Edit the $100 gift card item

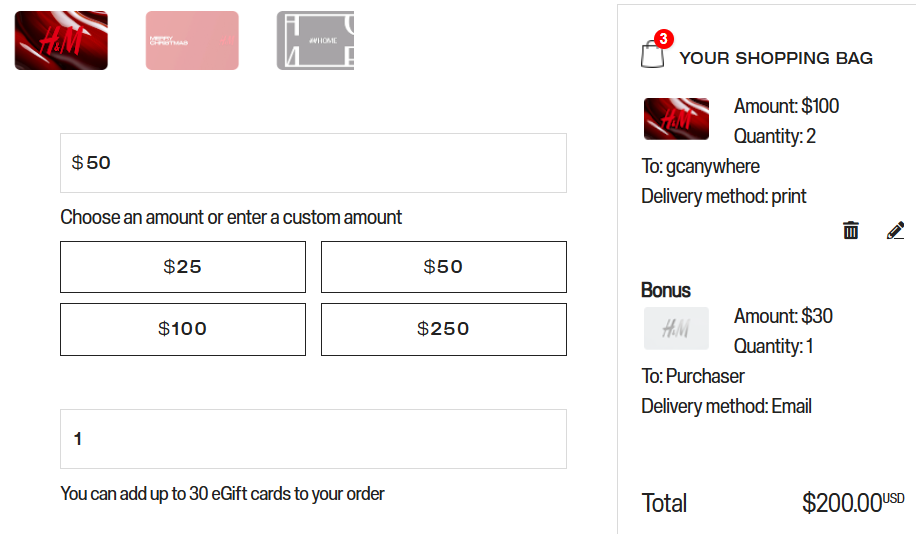[895, 231]
